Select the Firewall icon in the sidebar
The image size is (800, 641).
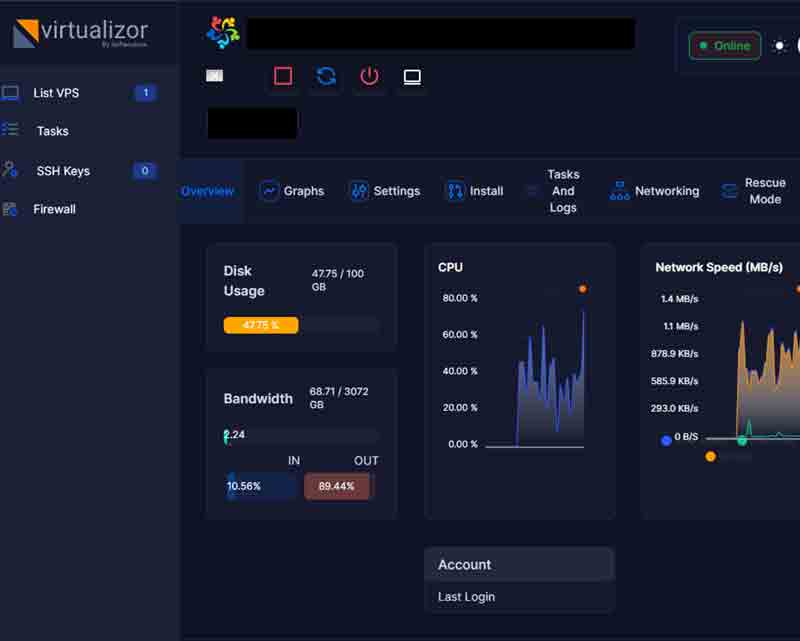click(12, 208)
